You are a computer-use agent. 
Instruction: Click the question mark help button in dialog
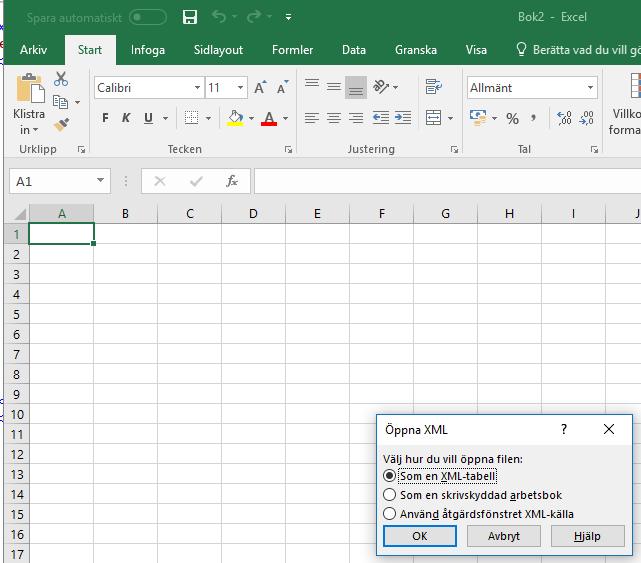click(564, 429)
